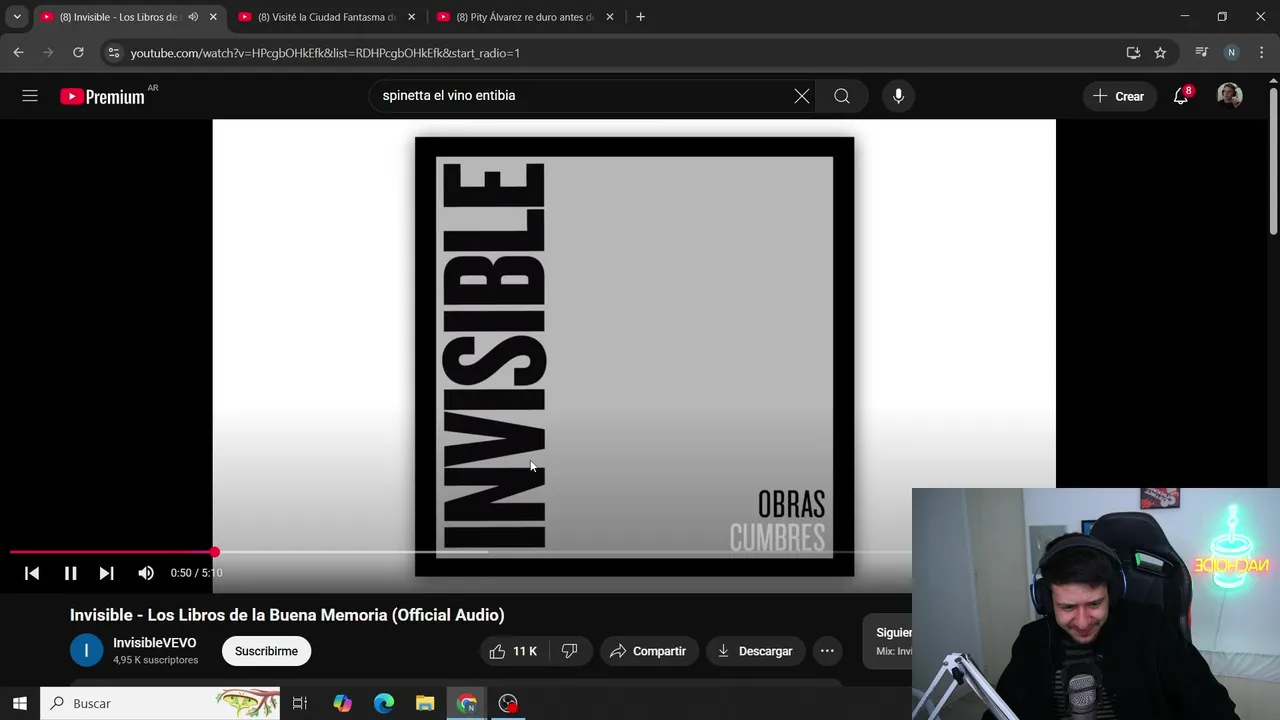The height and width of the screenshot is (720, 1280).
Task: Mute the video volume
Action: click(146, 573)
